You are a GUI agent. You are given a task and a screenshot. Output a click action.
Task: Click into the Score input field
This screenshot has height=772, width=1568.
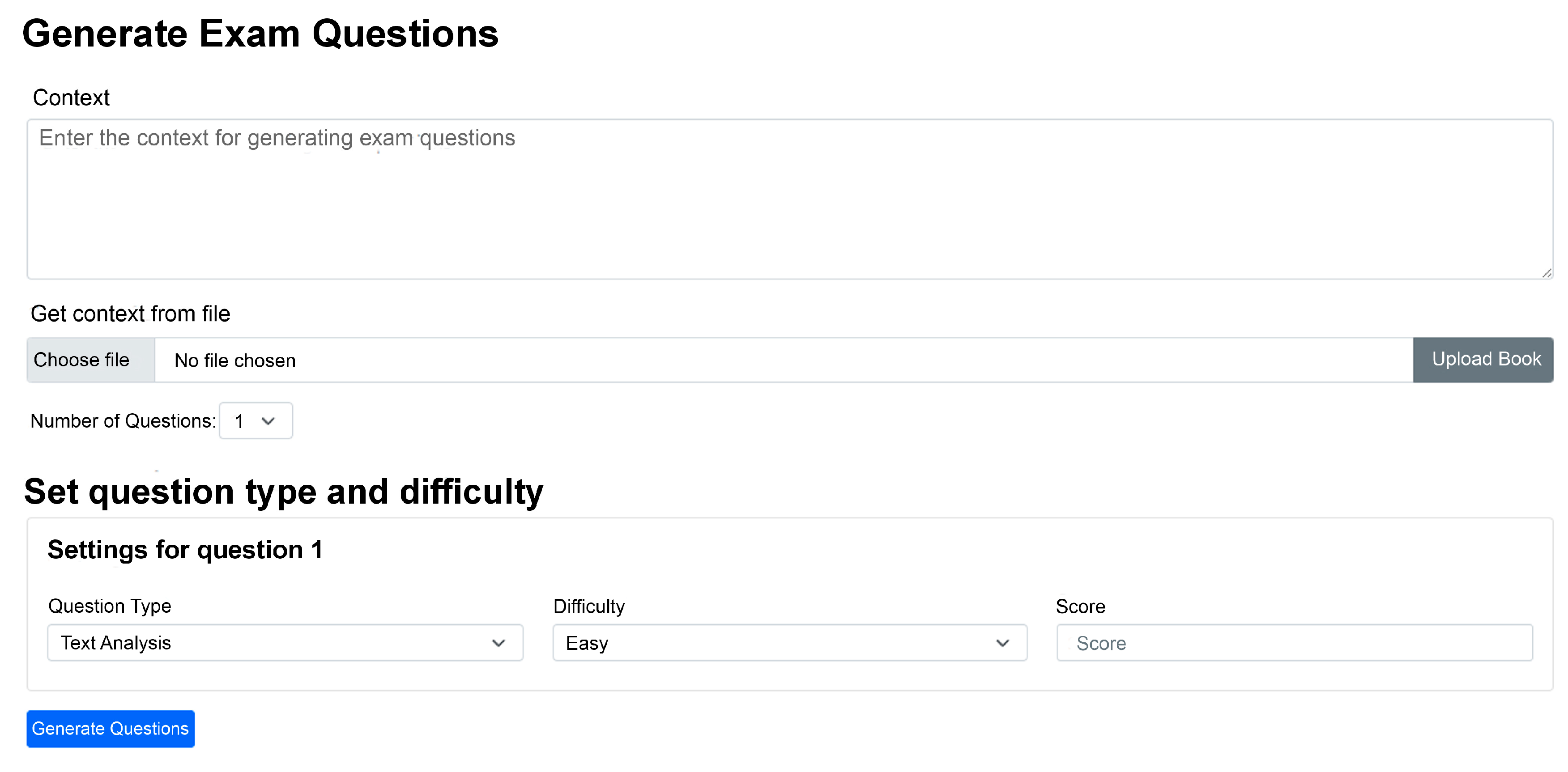(x=1294, y=643)
